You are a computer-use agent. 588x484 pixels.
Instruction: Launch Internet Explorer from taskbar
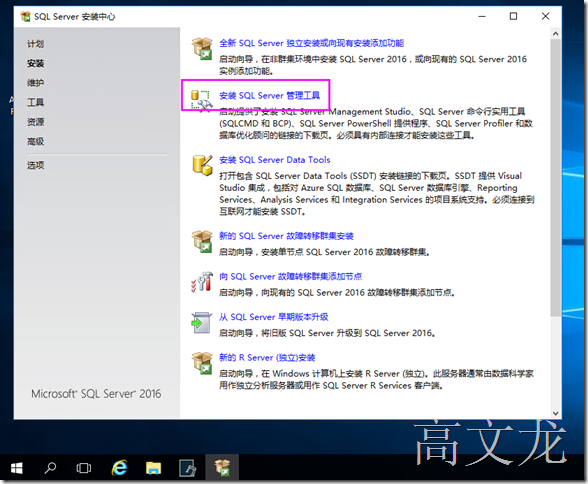tap(119, 468)
